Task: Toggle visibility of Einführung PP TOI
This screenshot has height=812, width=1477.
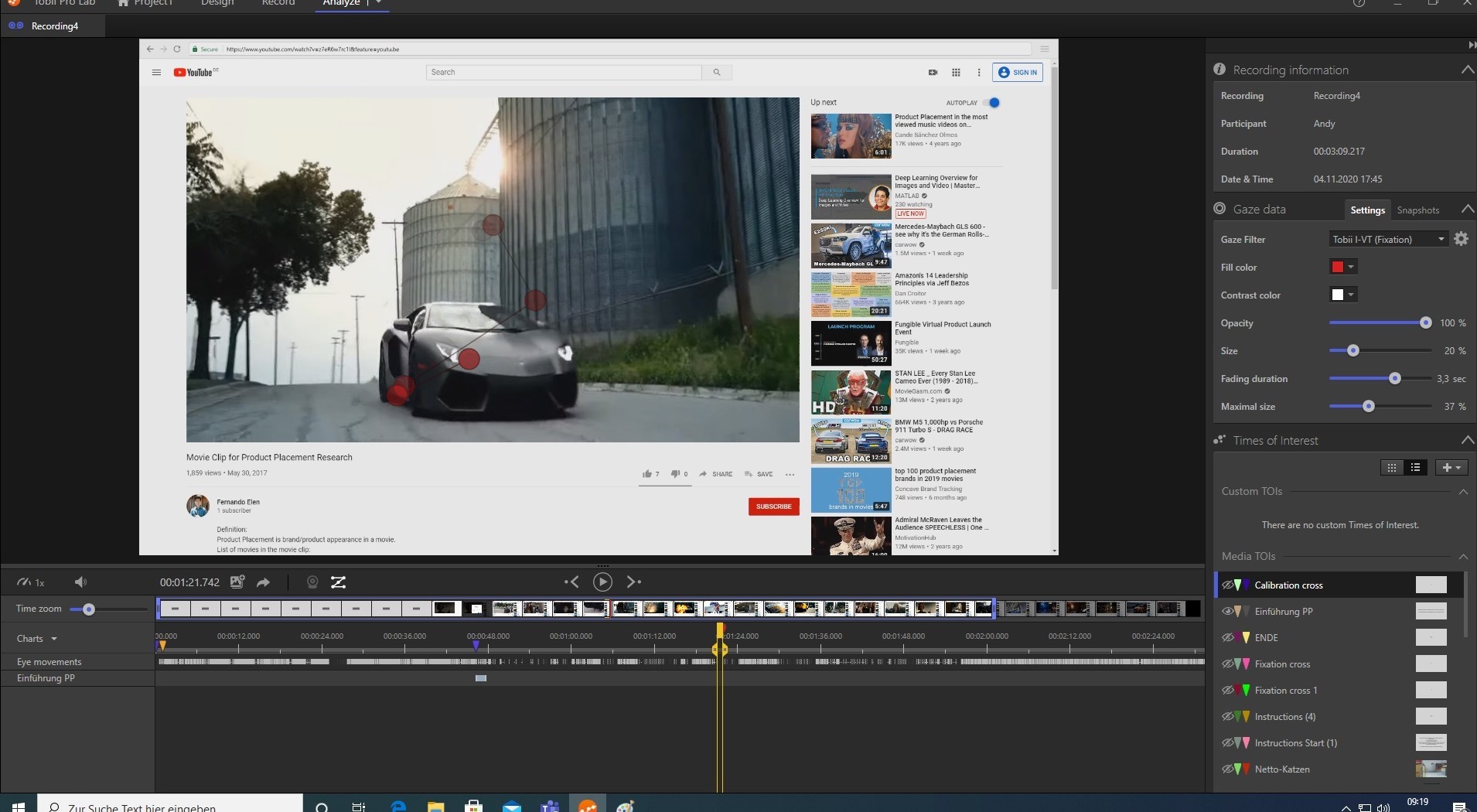Action: pos(1227,611)
